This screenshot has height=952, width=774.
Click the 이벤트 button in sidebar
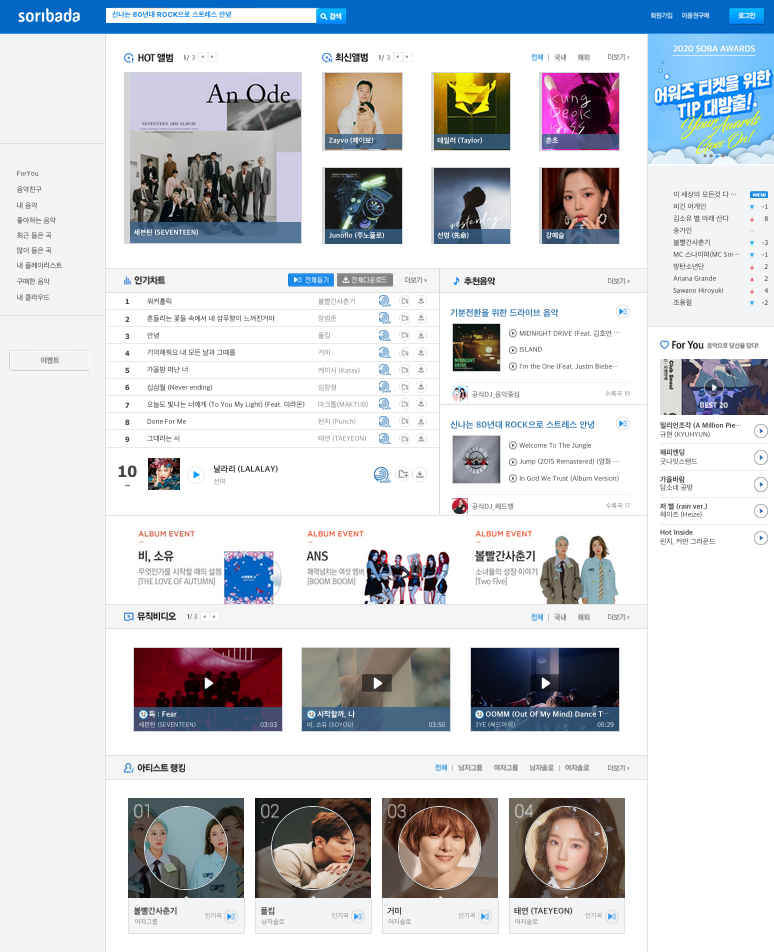50,361
